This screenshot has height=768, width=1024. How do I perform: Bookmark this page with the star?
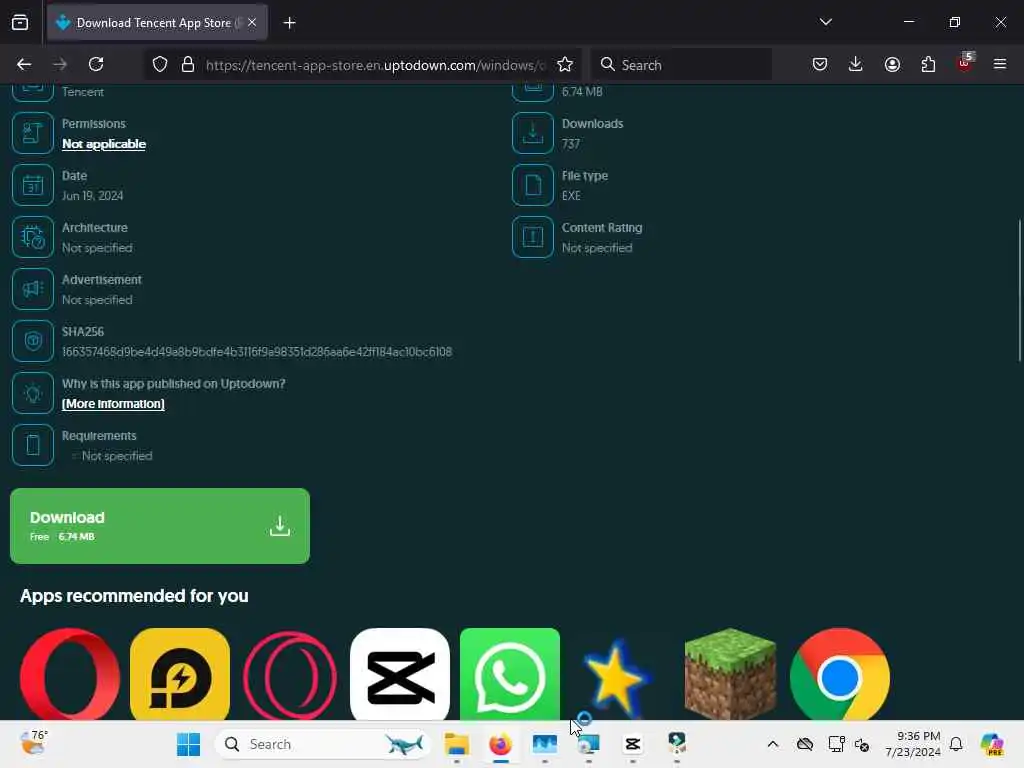565,64
